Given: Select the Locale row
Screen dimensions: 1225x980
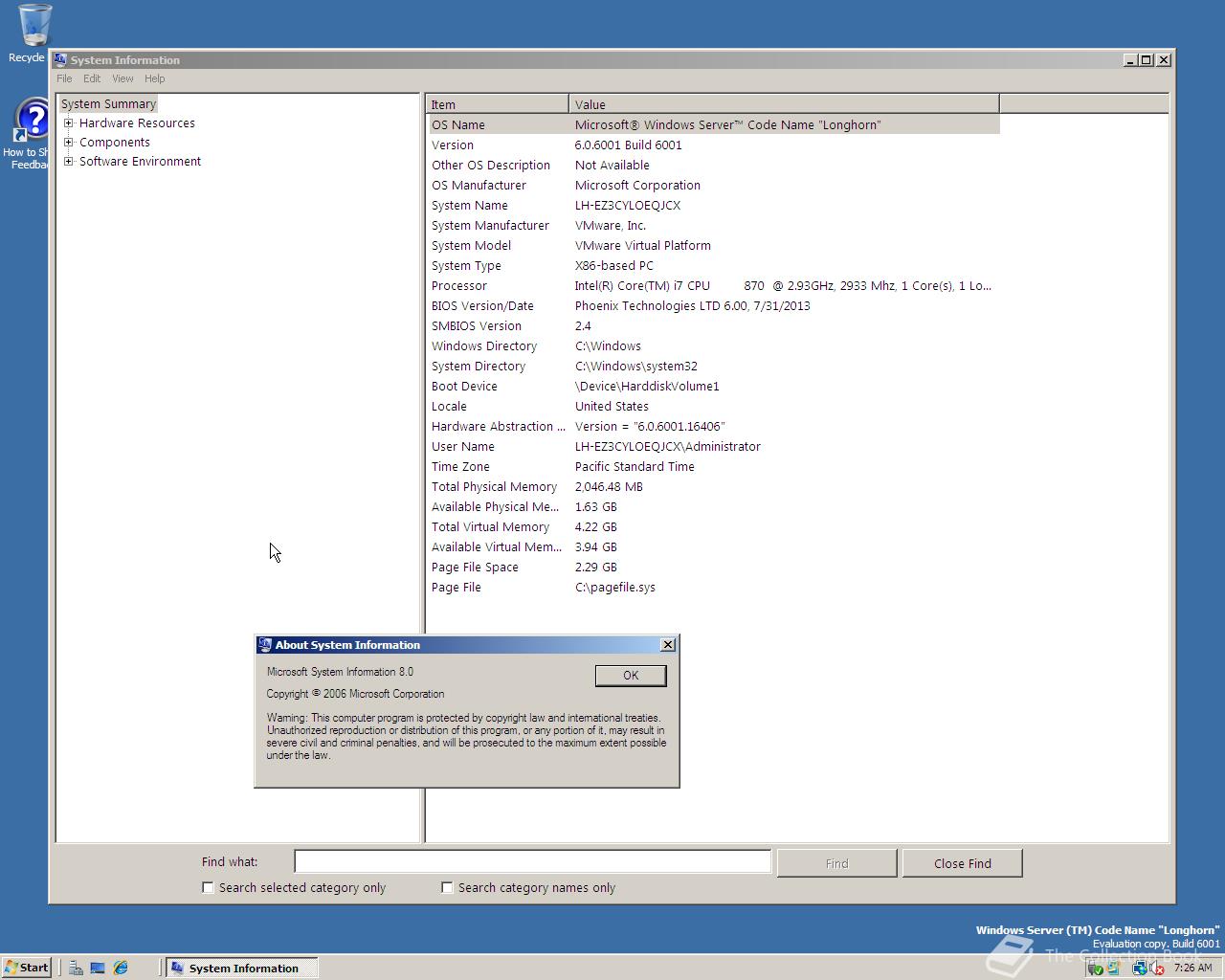Looking at the screenshot, I should [x=713, y=406].
